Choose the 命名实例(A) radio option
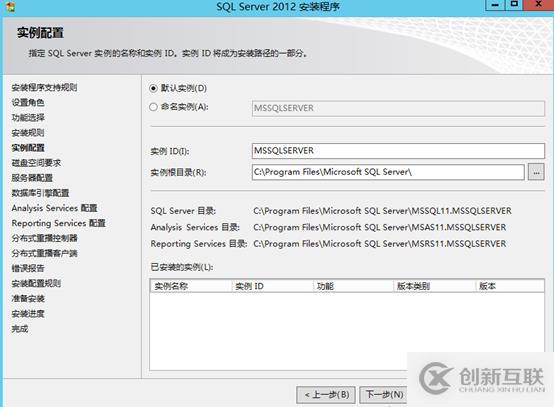The height and width of the screenshot is (407, 554). pyautogui.click(x=153, y=107)
